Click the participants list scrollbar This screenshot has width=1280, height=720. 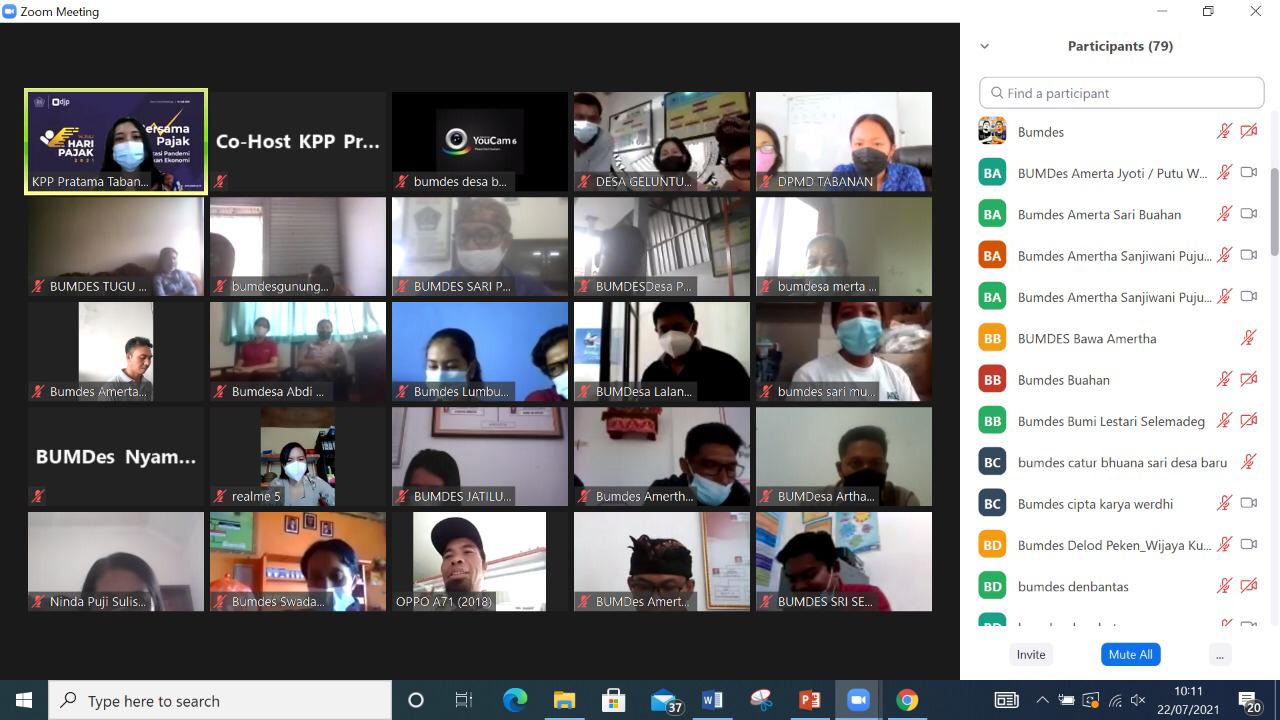[1274, 210]
